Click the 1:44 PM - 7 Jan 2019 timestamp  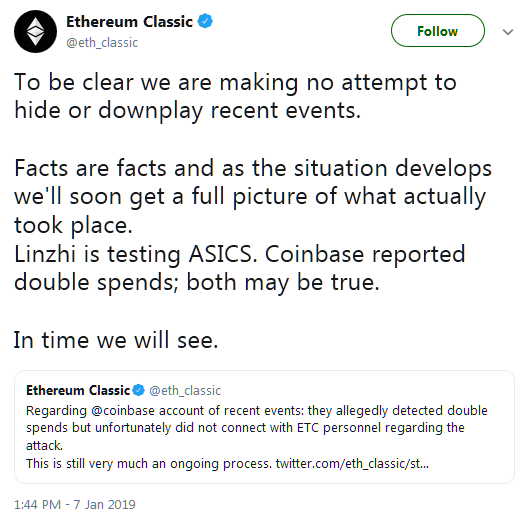[x=75, y=504]
